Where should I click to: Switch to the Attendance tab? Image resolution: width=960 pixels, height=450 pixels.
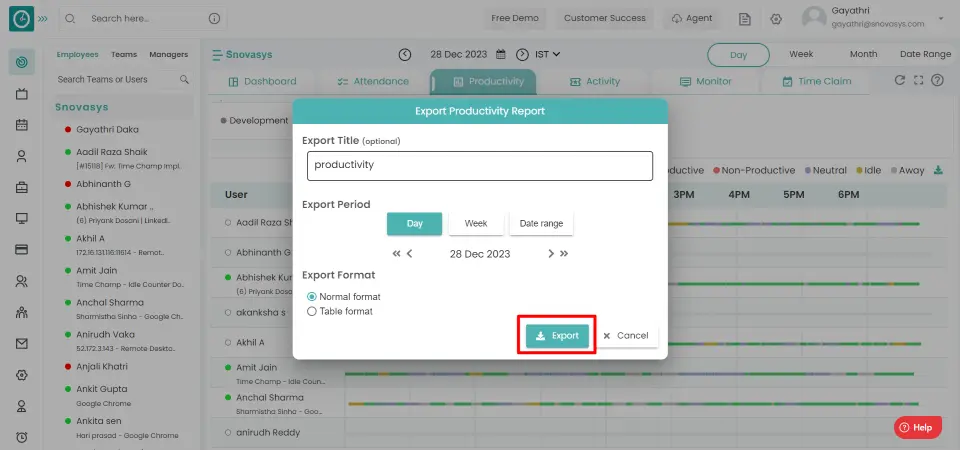[x=373, y=81]
